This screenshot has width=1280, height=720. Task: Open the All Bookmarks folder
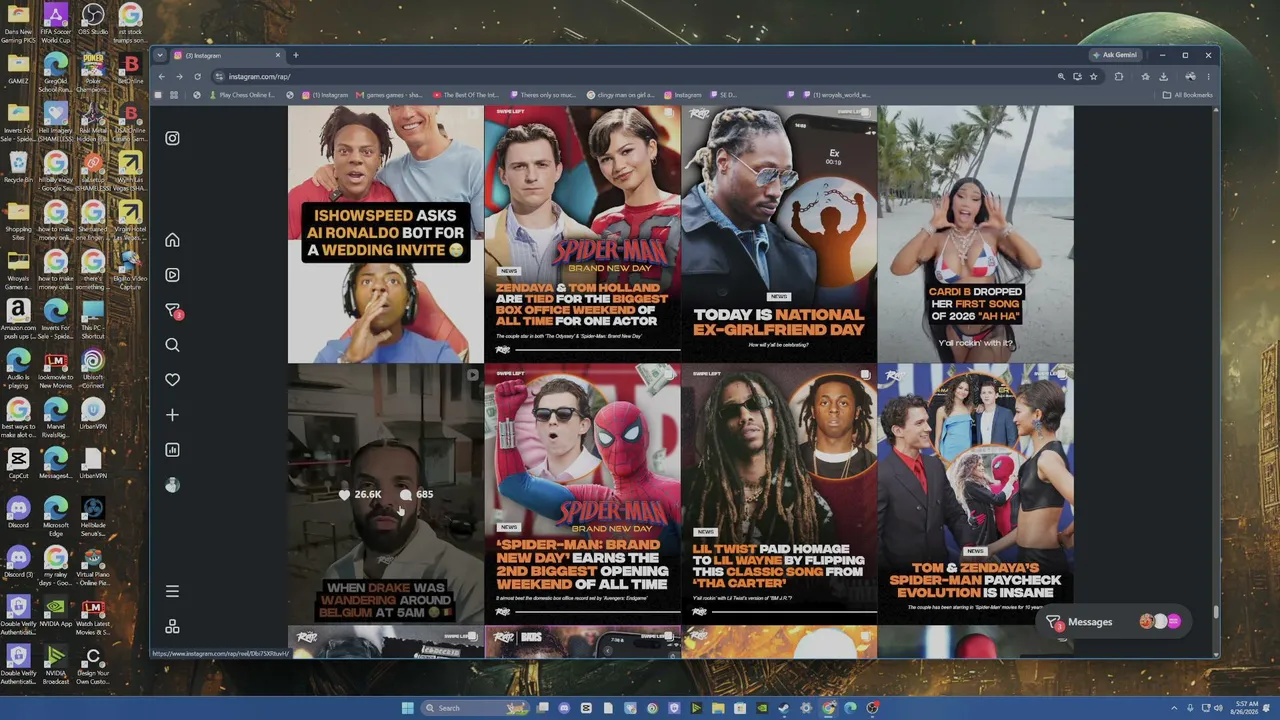click(1187, 95)
